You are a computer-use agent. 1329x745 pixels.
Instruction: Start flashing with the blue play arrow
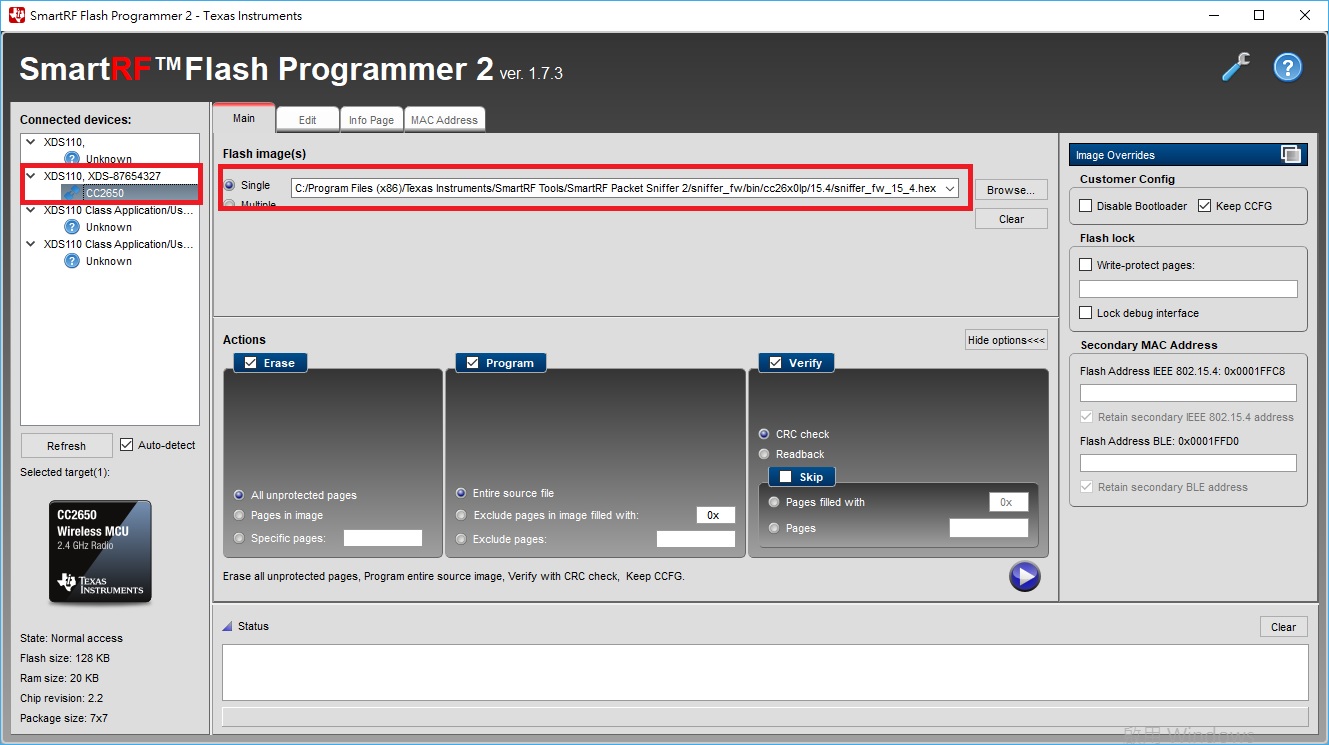pos(1024,577)
